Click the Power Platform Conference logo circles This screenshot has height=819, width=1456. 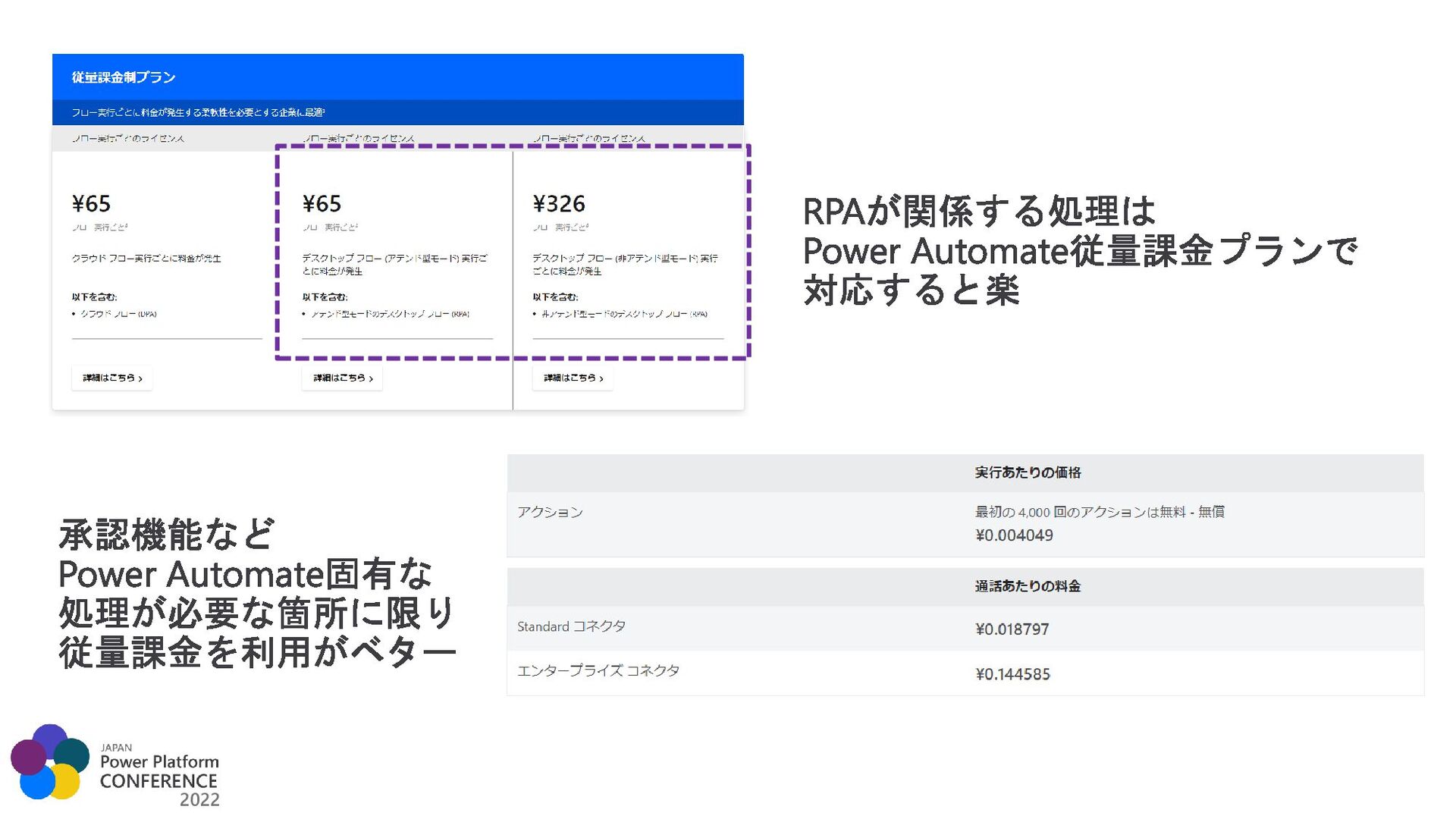coord(50,762)
